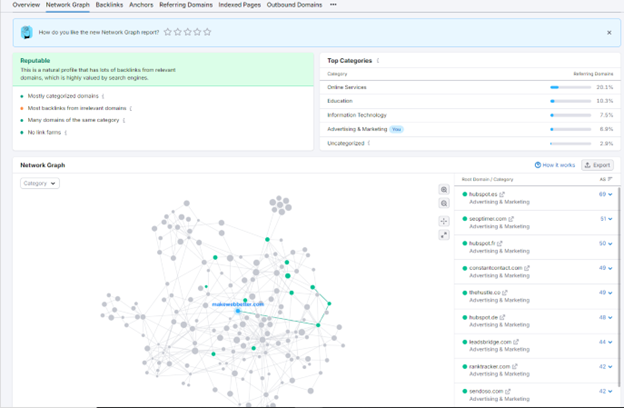
Task: Click the Information Technology percentage bar
Action: click(x=570, y=115)
